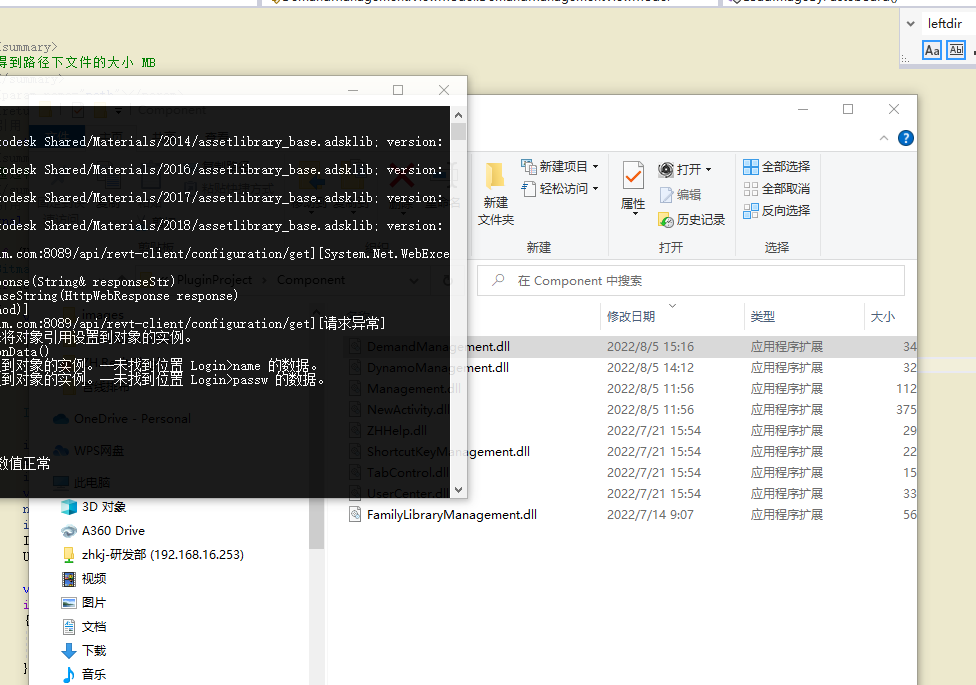This screenshot has width=976, height=685.
Task: Open the Explorer help question-mark icon
Action: click(x=906, y=139)
